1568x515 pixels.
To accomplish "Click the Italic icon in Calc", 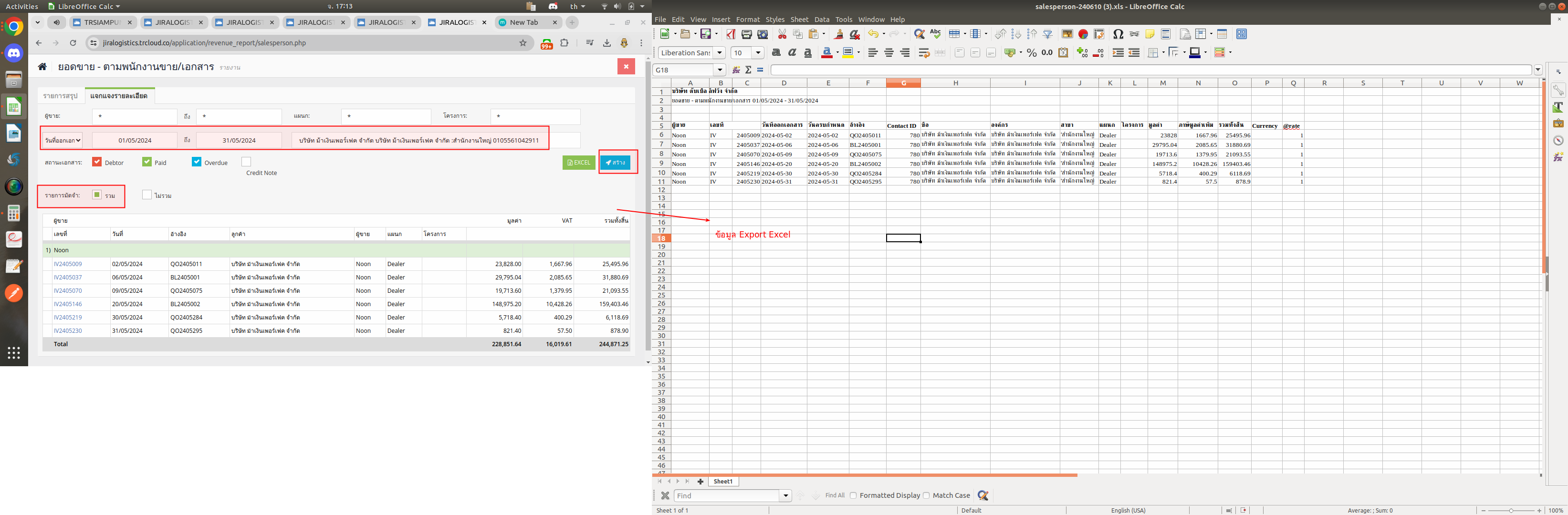I will 792,53.
